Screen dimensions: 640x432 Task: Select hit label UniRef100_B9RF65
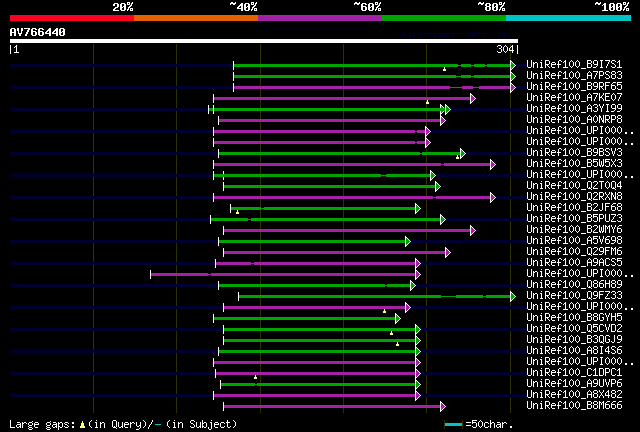pyautogui.click(x=574, y=86)
